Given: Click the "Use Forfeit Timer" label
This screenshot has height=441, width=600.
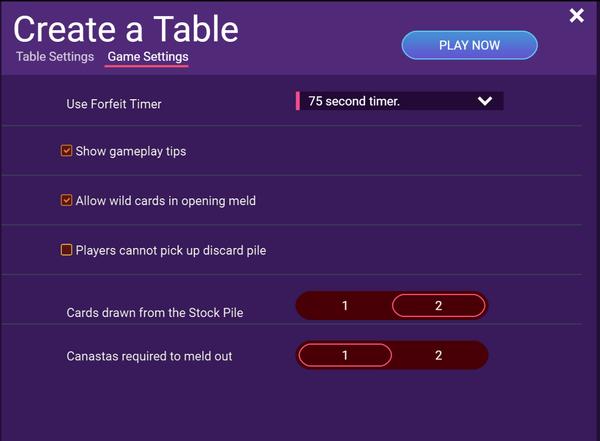Looking at the screenshot, I should tap(113, 103).
